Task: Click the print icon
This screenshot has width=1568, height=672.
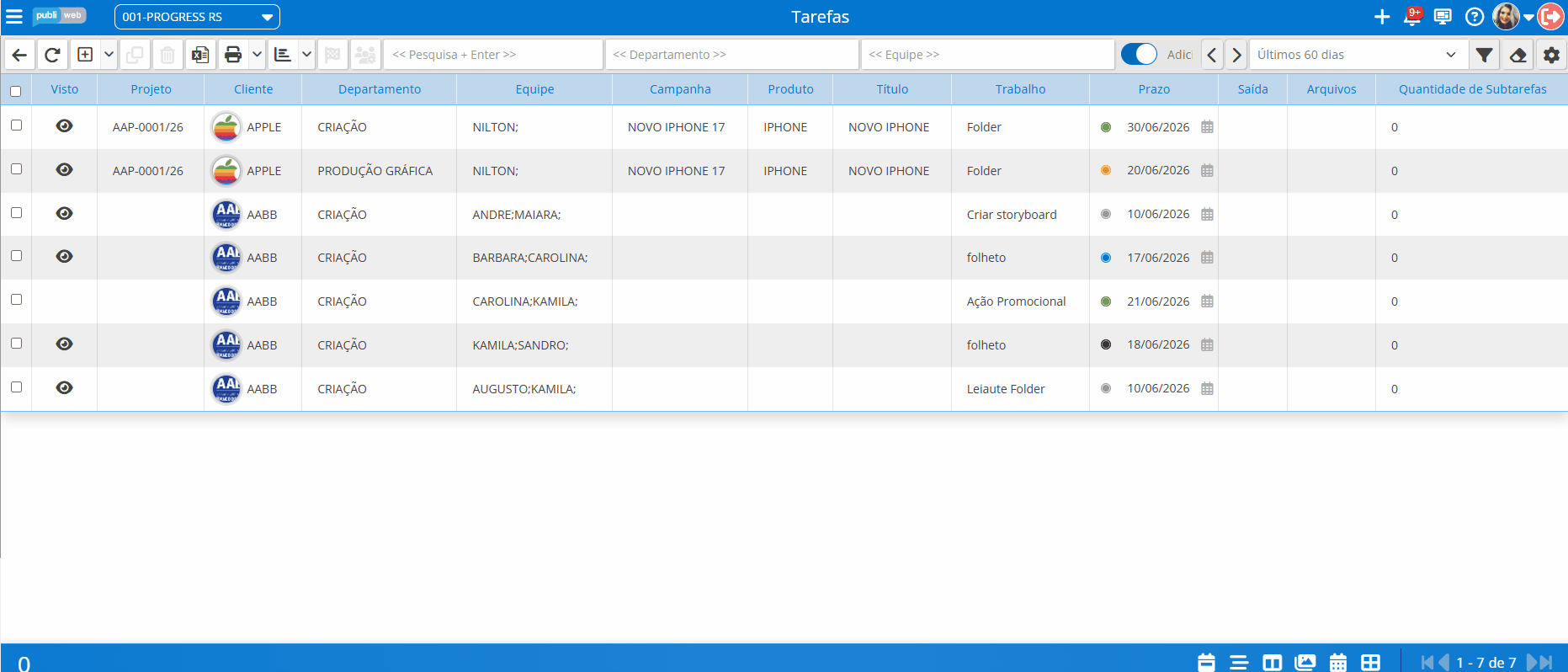Action: point(233,55)
